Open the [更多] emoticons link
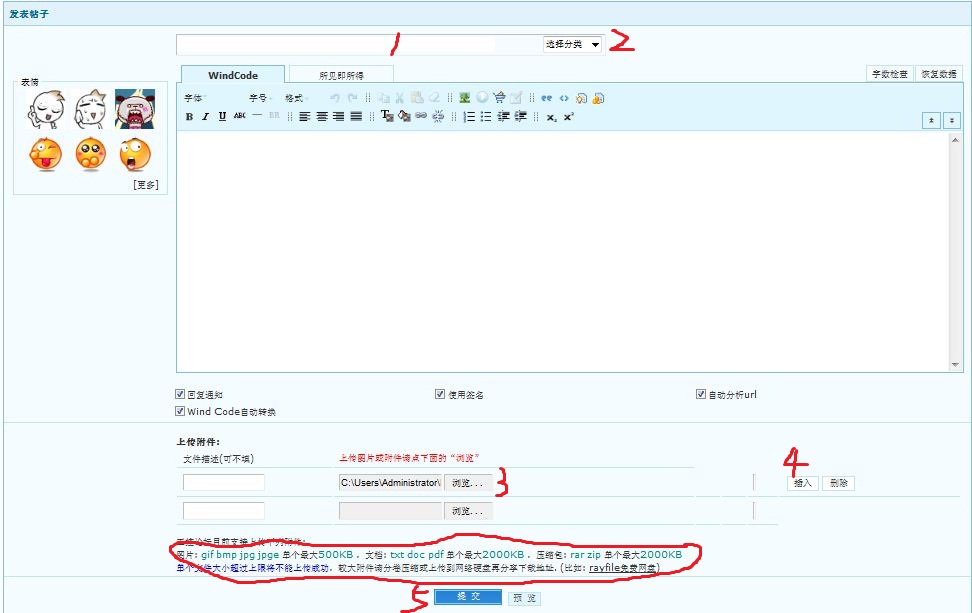The image size is (972, 613). point(145,185)
